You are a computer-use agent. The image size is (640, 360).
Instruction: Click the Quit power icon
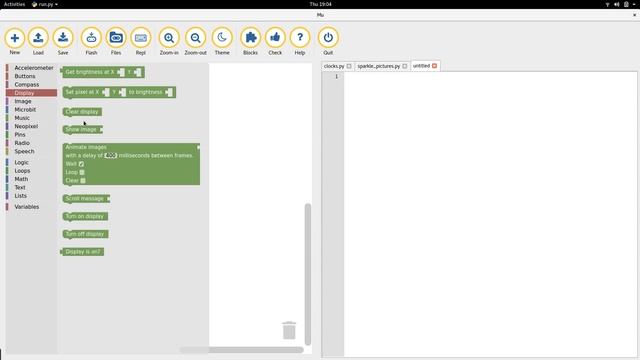(x=328, y=38)
